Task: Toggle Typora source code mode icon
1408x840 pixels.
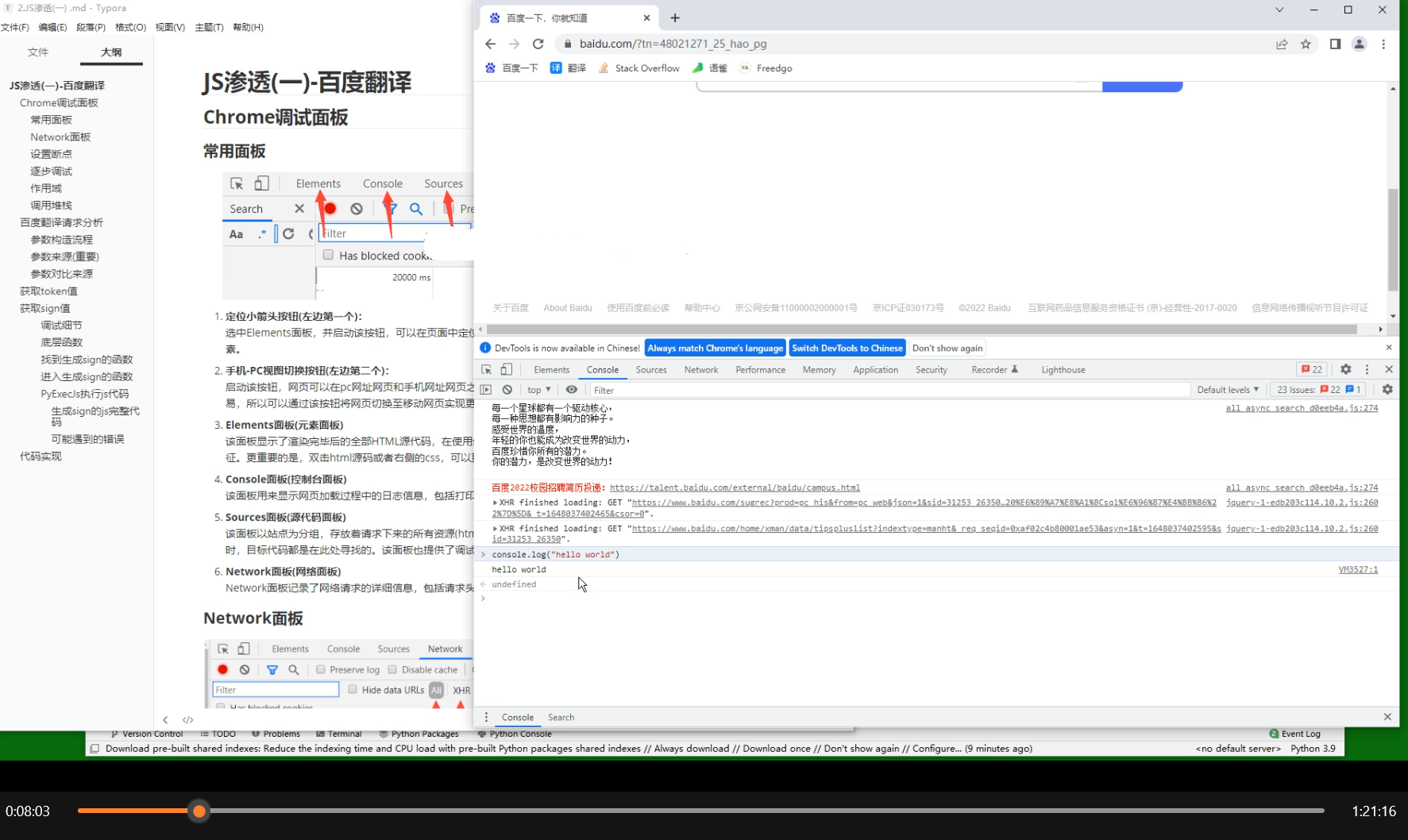Action: click(188, 719)
